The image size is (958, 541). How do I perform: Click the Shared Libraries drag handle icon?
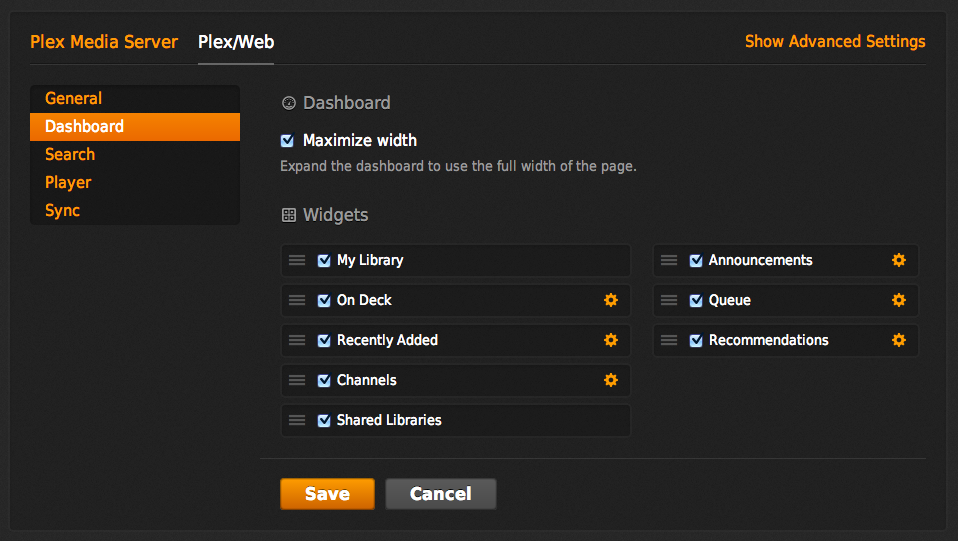(x=297, y=420)
